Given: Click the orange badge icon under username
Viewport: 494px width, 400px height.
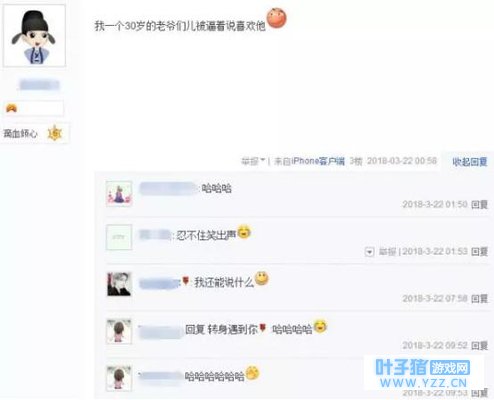Looking at the screenshot, I should coord(11,108).
